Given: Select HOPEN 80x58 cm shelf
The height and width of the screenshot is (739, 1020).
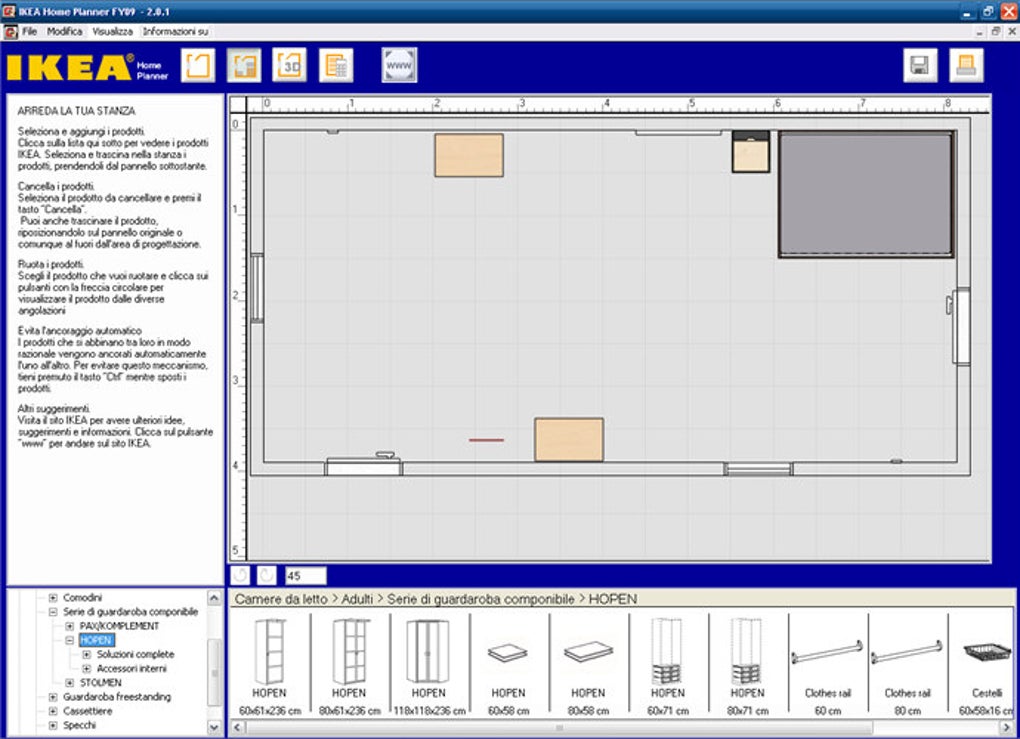Looking at the screenshot, I should [x=588, y=666].
